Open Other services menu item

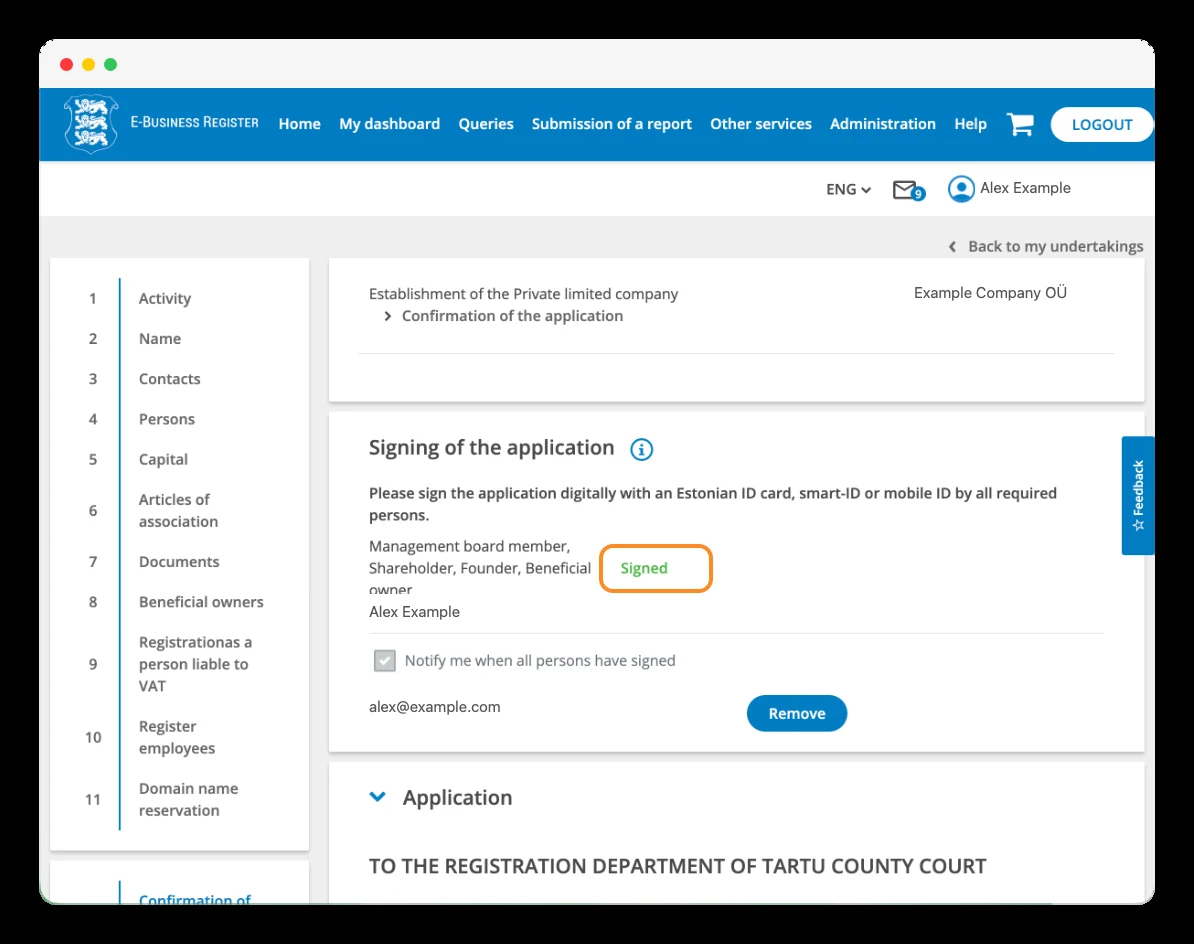point(761,124)
